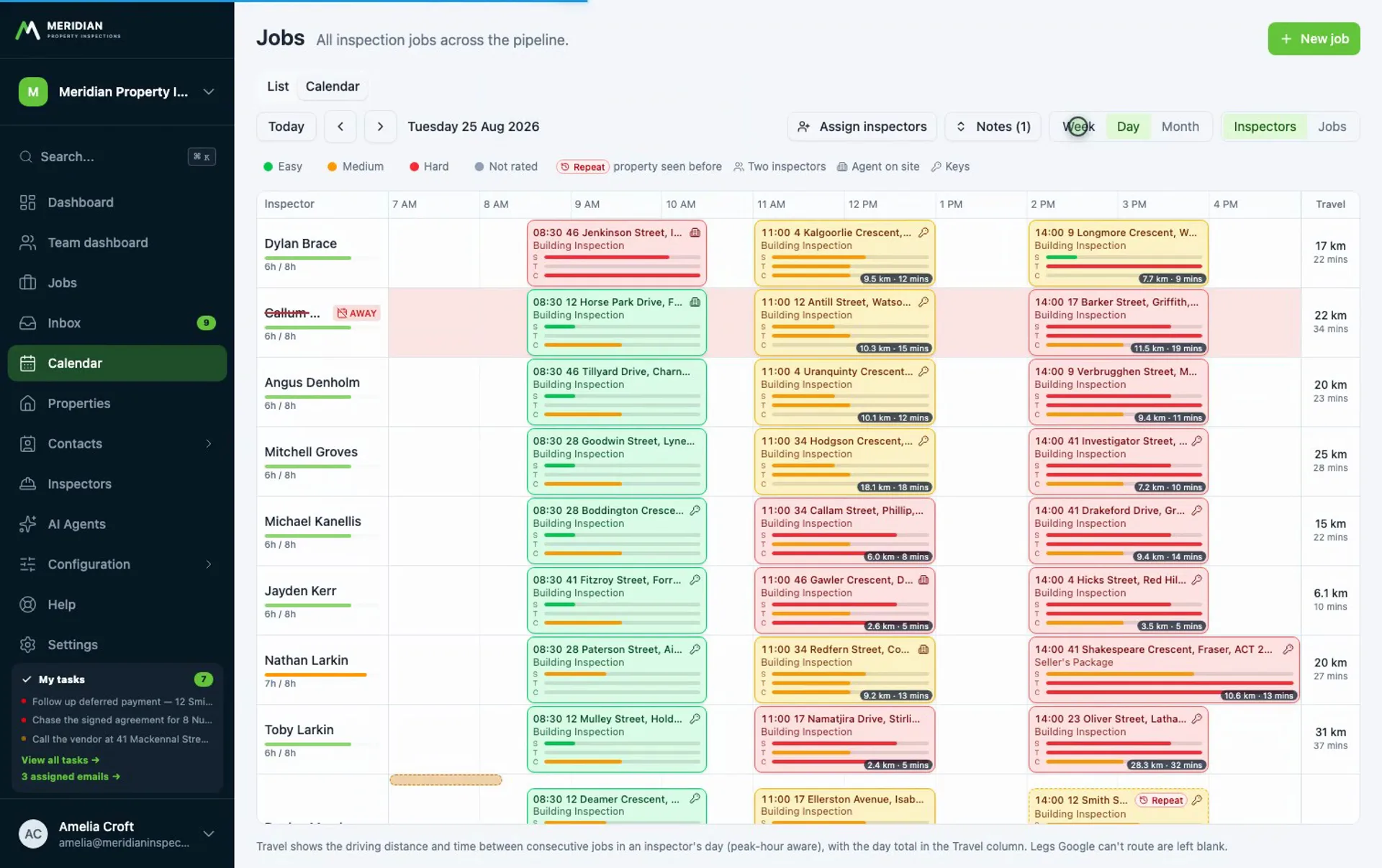Open 11:00 17 Namatjira Drive job card
Image resolution: width=1382 pixels, height=868 pixels.
pyautogui.click(x=844, y=739)
